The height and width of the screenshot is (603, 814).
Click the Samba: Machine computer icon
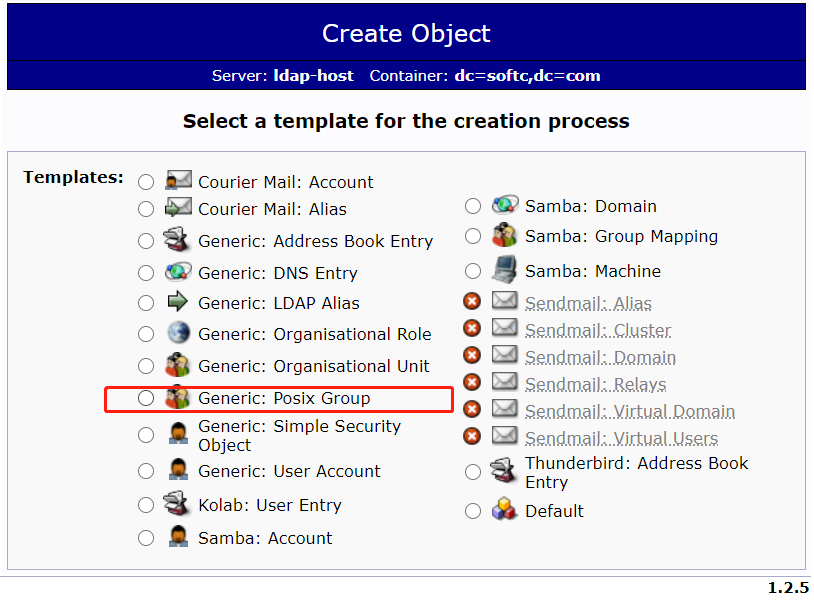(x=505, y=269)
